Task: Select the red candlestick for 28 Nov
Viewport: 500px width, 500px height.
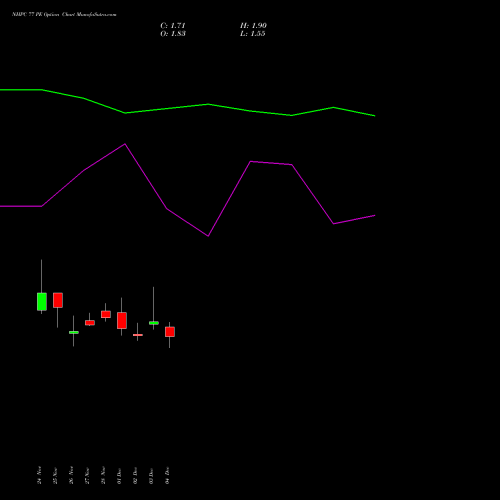Action: pos(106,314)
